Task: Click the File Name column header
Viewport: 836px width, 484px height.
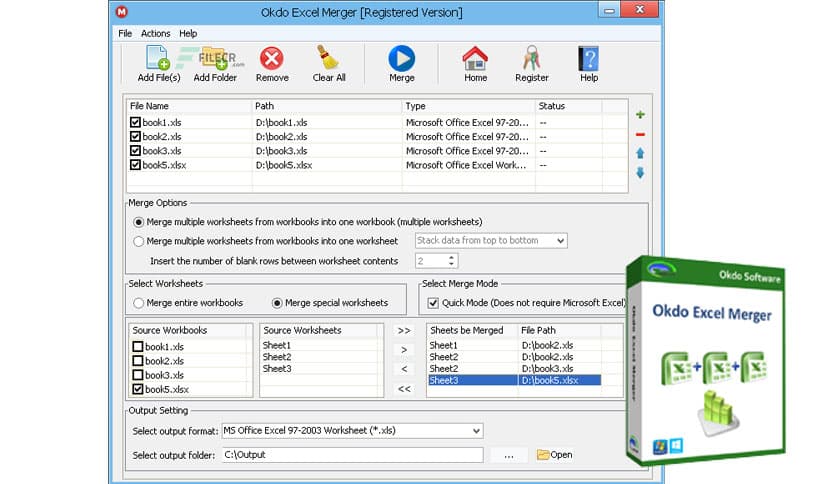Action: (189, 106)
